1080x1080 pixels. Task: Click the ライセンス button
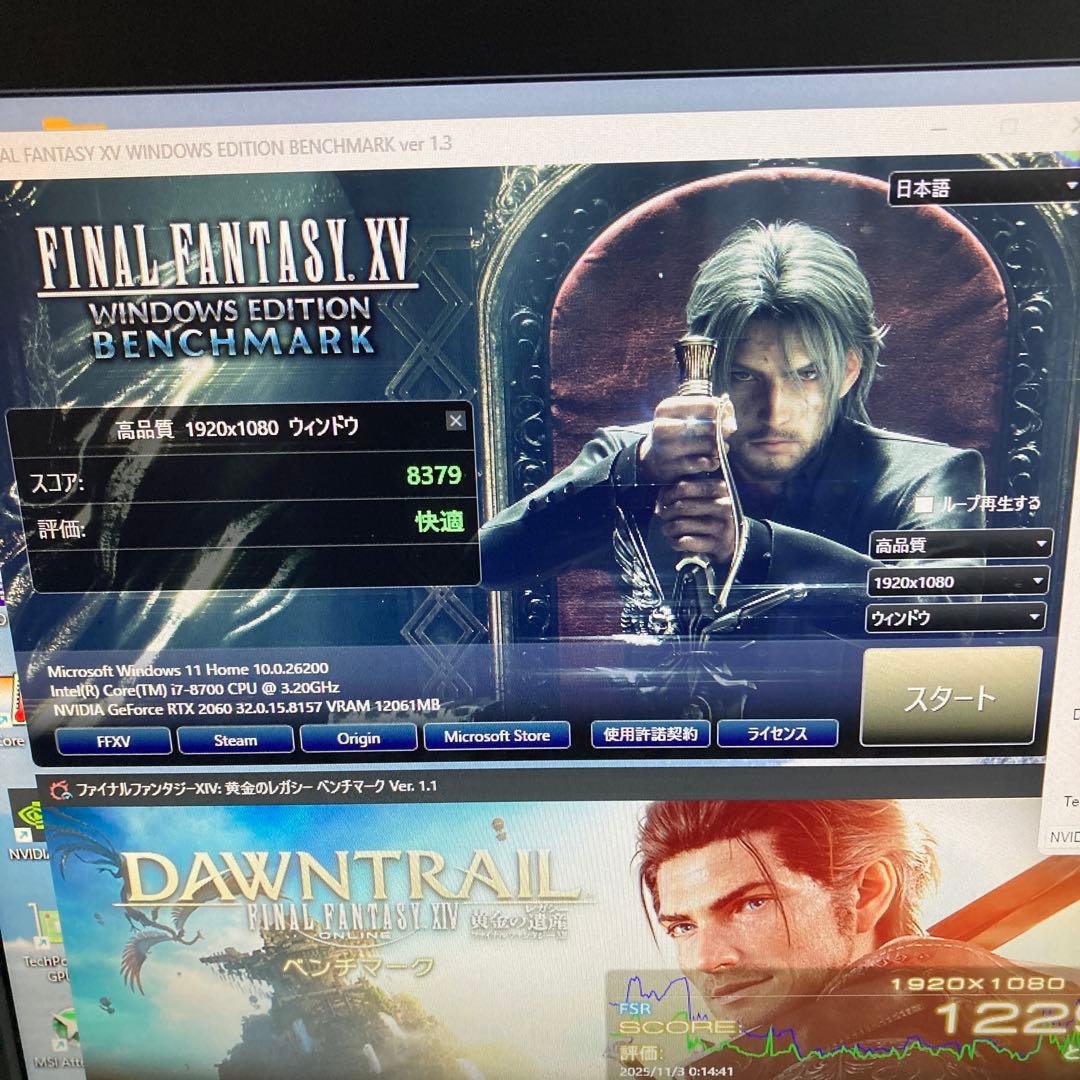pos(777,733)
